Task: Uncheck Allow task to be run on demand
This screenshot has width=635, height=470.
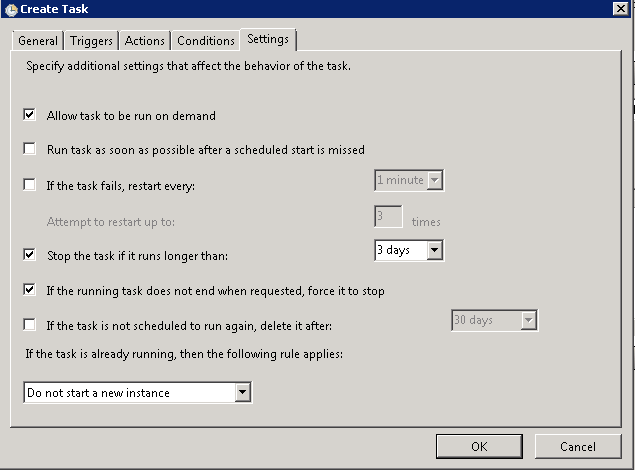Action: tap(30, 116)
